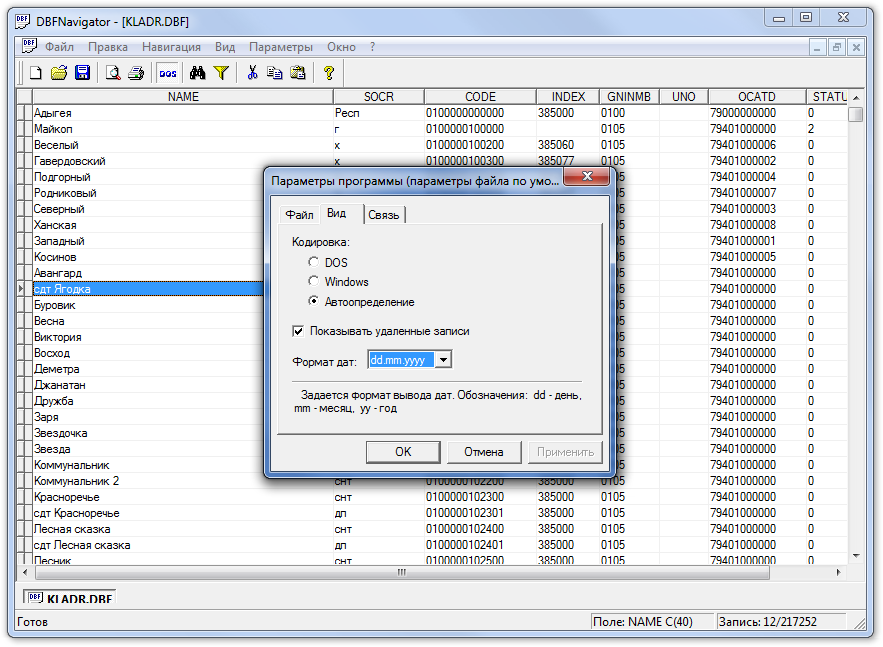Open the Навигация menu
Screen dimensions: 883x647
[x=171, y=47]
